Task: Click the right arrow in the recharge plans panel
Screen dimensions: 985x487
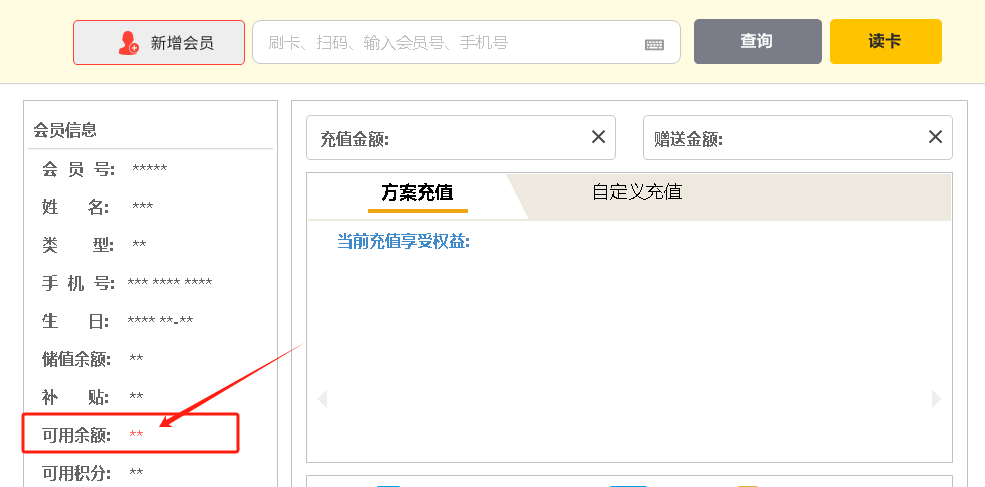Action: click(x=936, y=399)
